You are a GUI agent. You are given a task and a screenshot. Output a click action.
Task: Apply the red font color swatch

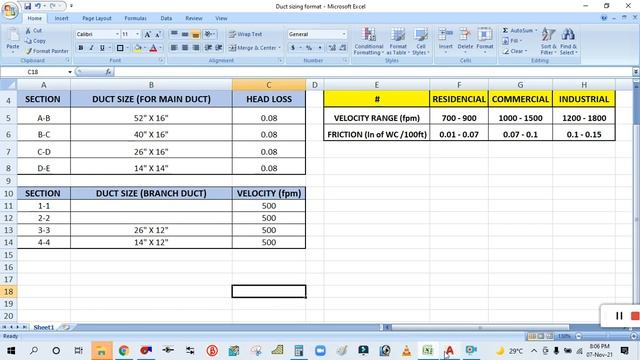tap(153, 48)
